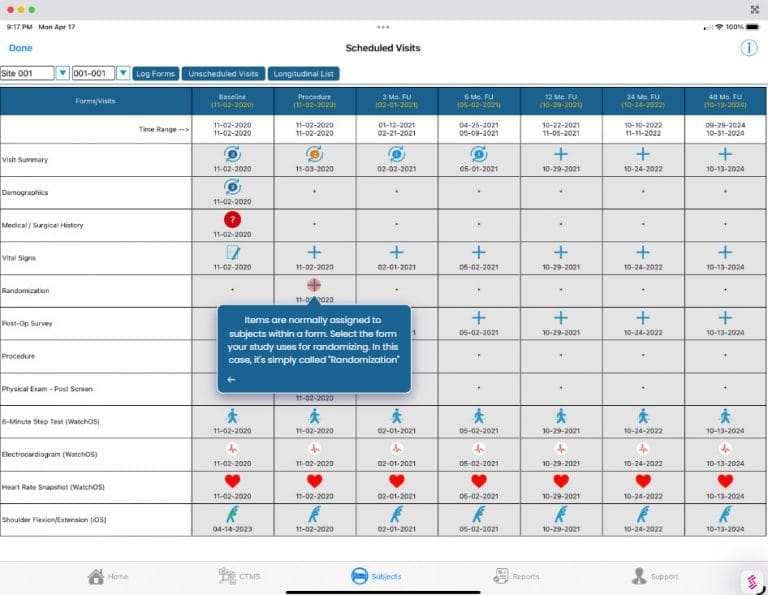
Task: Open Medical / Surgical History red query icon
Action: tap(233, 220)
